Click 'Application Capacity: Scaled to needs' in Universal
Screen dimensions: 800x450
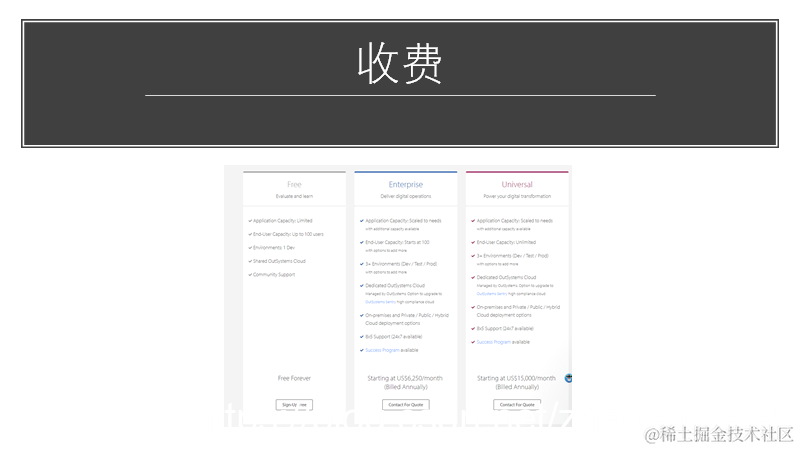click(x=514, y=221)
